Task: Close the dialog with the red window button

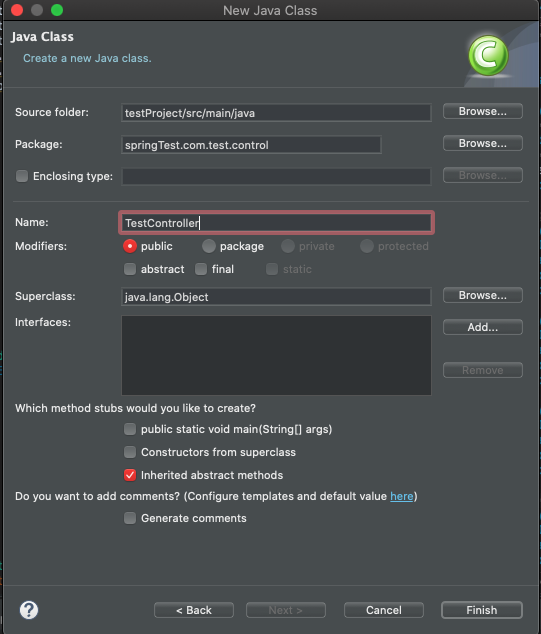Action: 17,10
